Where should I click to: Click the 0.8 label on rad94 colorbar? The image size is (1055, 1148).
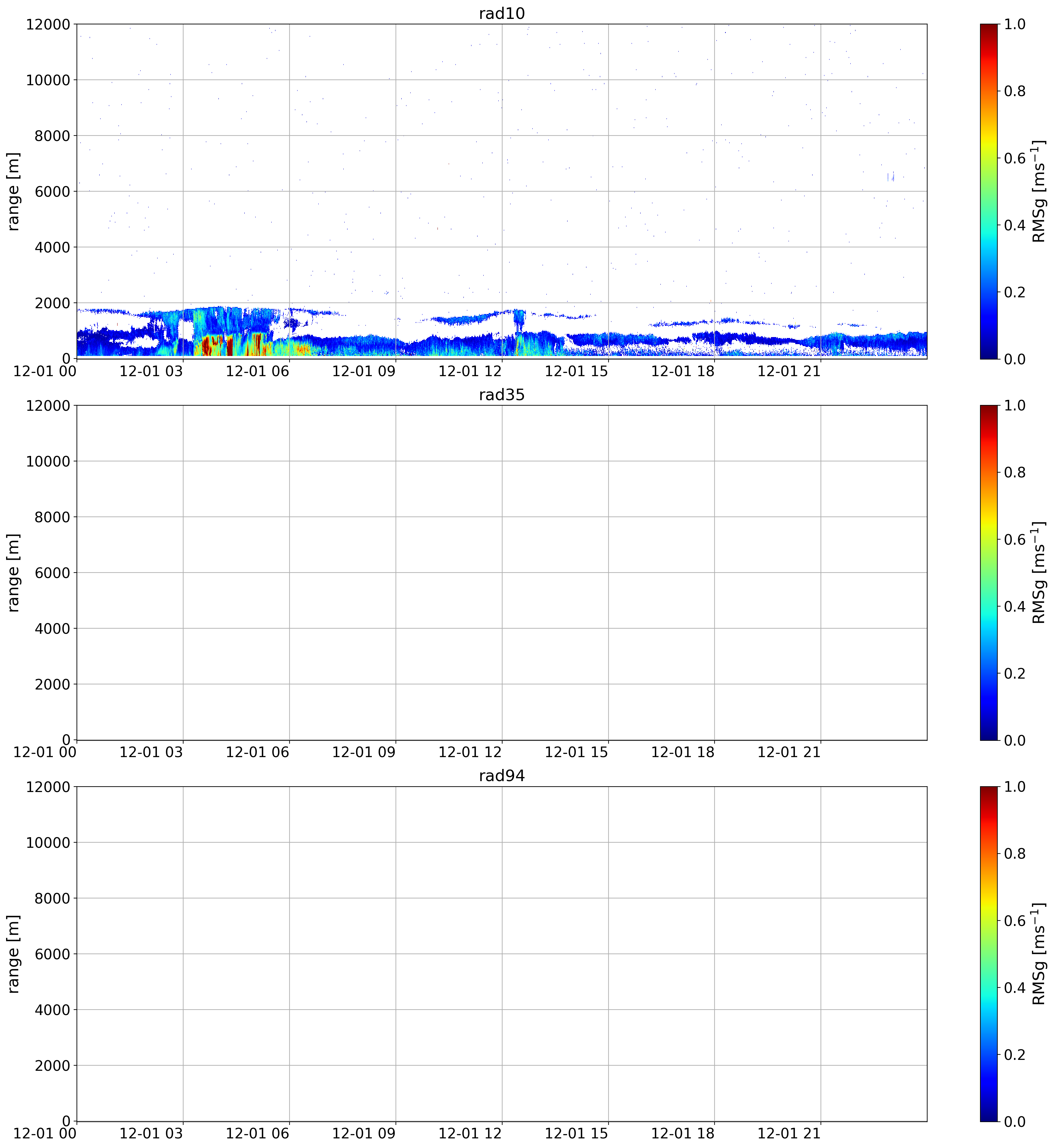[x=1015, y=854]
